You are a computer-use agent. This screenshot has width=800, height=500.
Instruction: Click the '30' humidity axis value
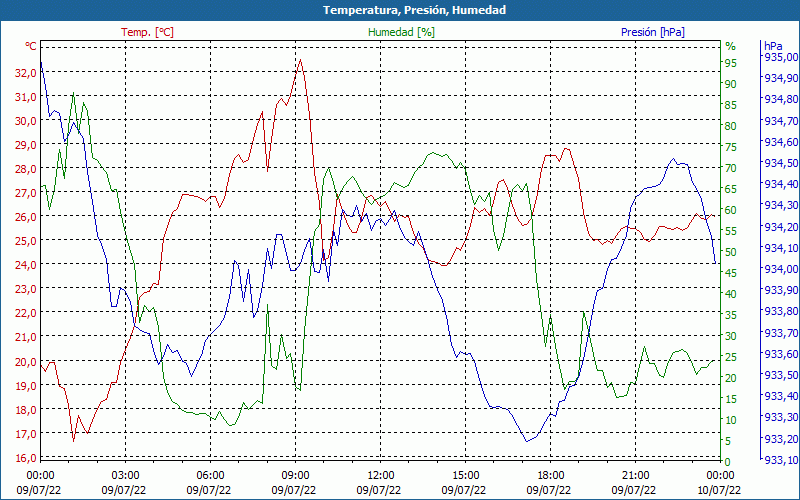[731, 336]
